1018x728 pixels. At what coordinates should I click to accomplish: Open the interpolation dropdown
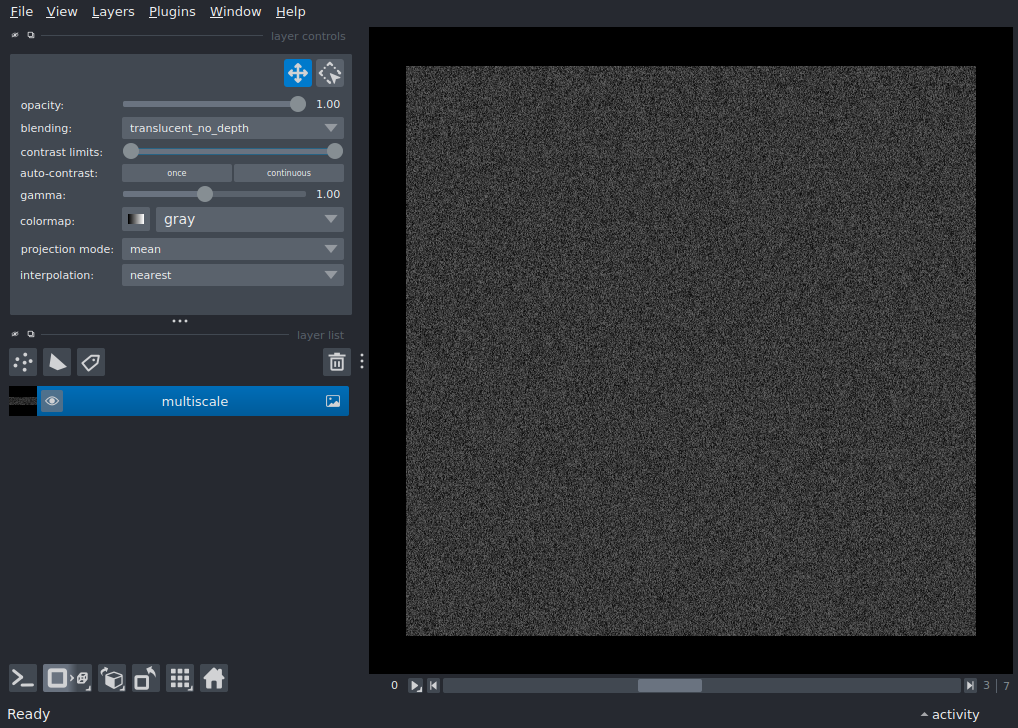pyautogui.click(x=232, y=275)
